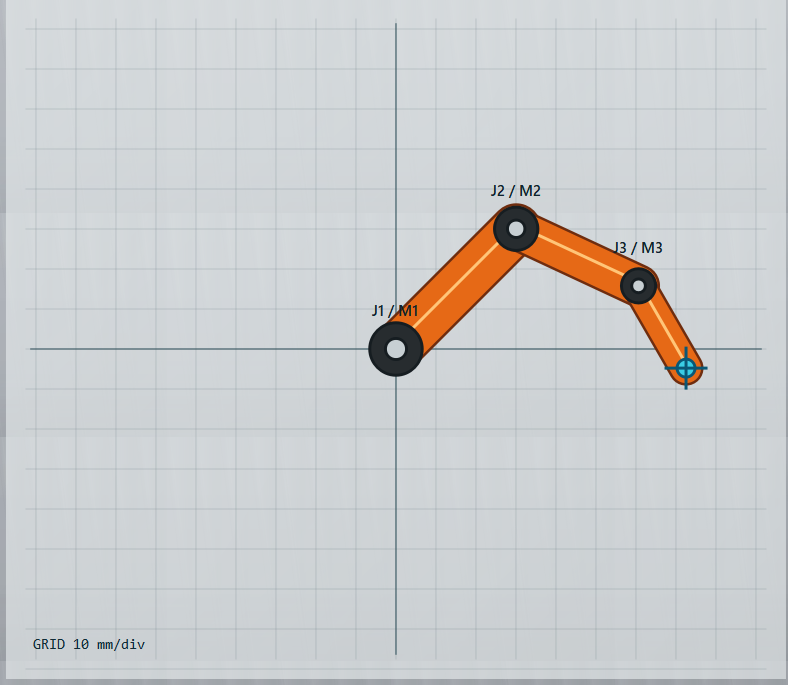The height and width of the screenshot is (685, 788).
Task: Select the J1 base joint
Action: pos(396,349)
